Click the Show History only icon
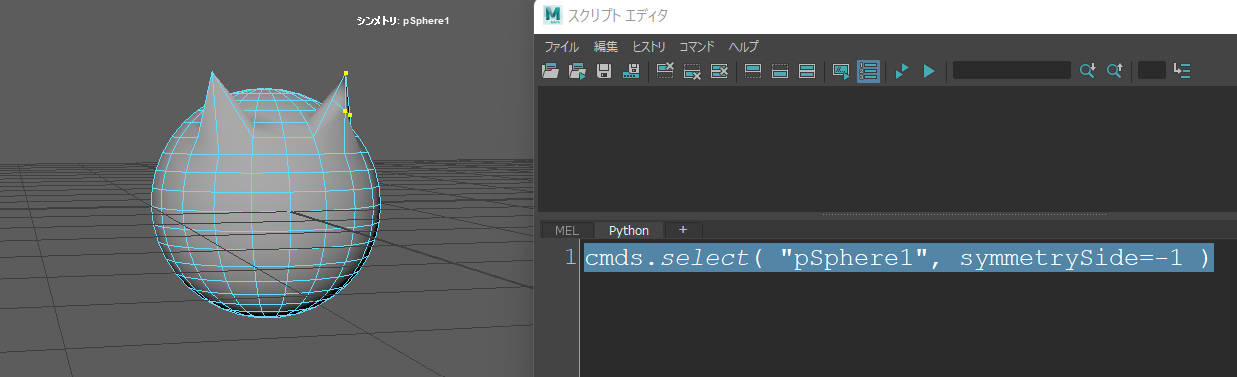This screenshot has height=377, width=1237. point(754,70)
